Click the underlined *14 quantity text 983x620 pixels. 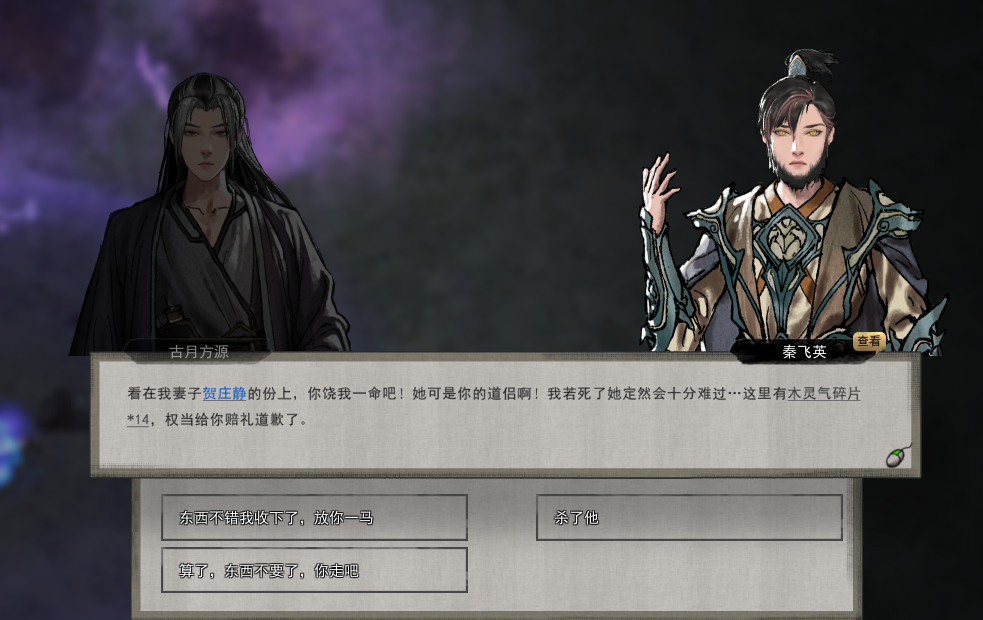(x=138, y=419)
